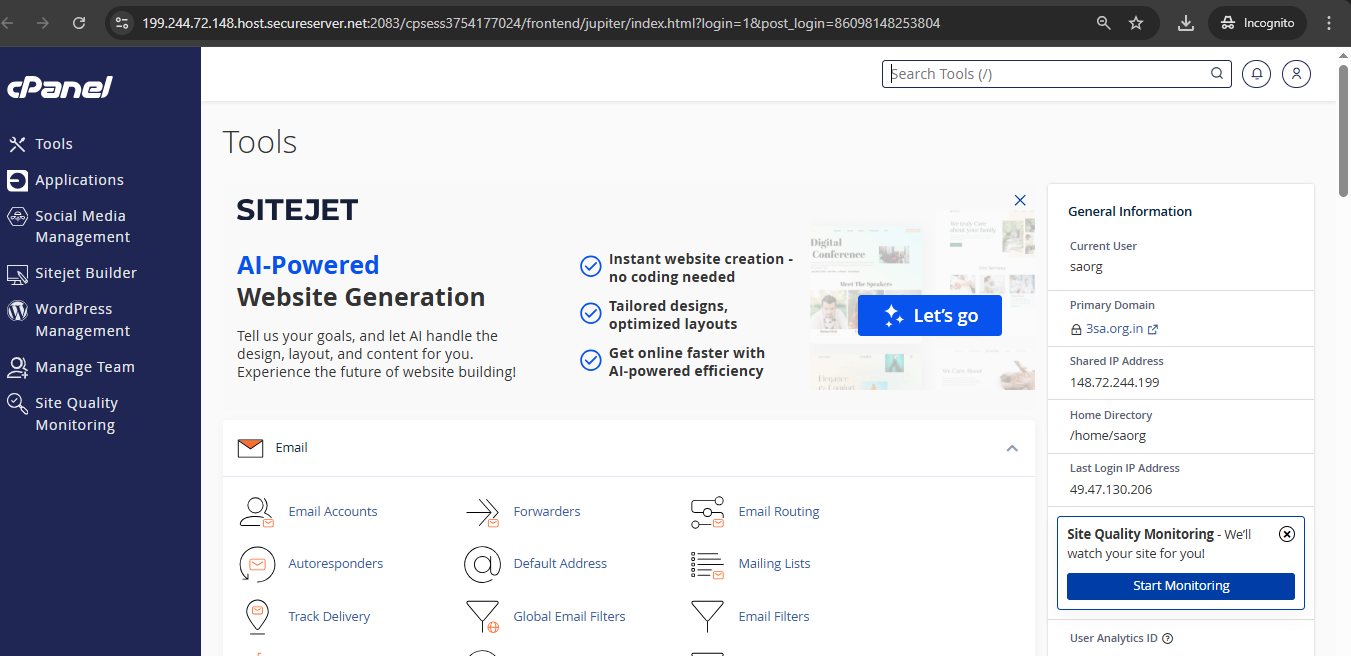Click the Mailing Lists icon
Screen dimensions: 1351x656
pyautogui.click(x=707, y=564)
